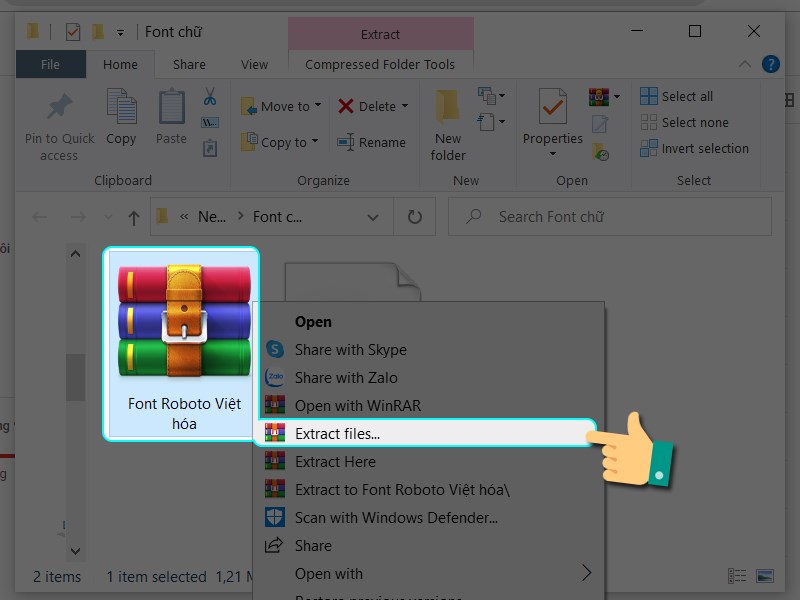Click the Ne... breadcrumb in address bar
This screenshot has height=600, width=800.
(x=212, y=217)
